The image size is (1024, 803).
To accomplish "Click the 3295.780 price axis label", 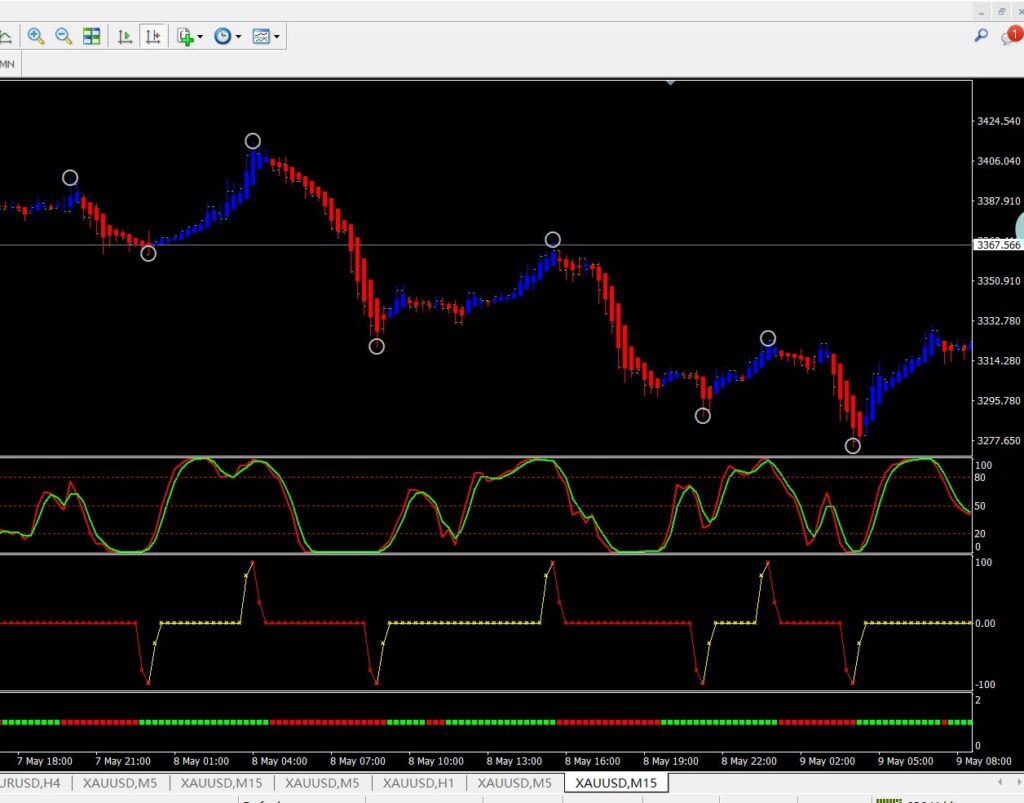I will pyautogui.click(x=998, y=401).
